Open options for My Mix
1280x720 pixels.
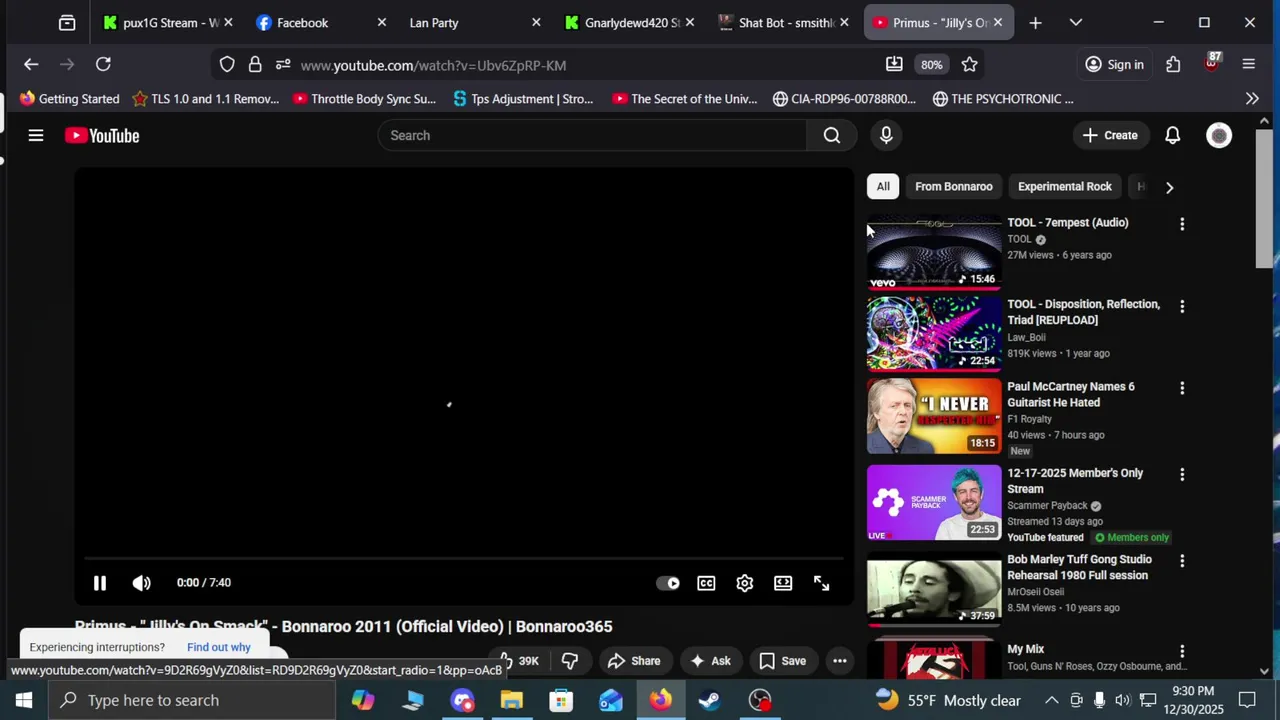coord(1182,651)
